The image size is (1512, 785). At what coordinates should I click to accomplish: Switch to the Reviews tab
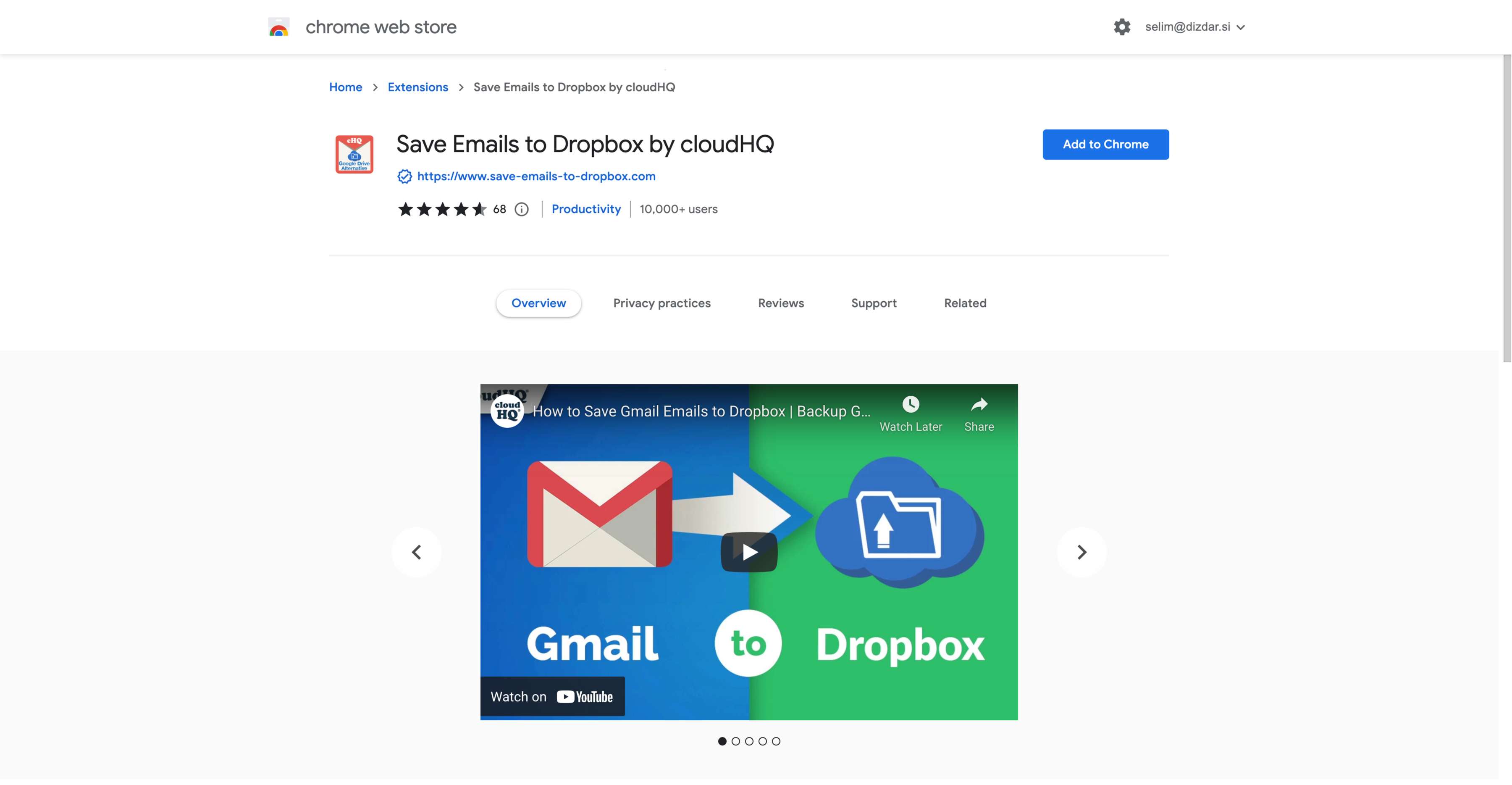781,303
